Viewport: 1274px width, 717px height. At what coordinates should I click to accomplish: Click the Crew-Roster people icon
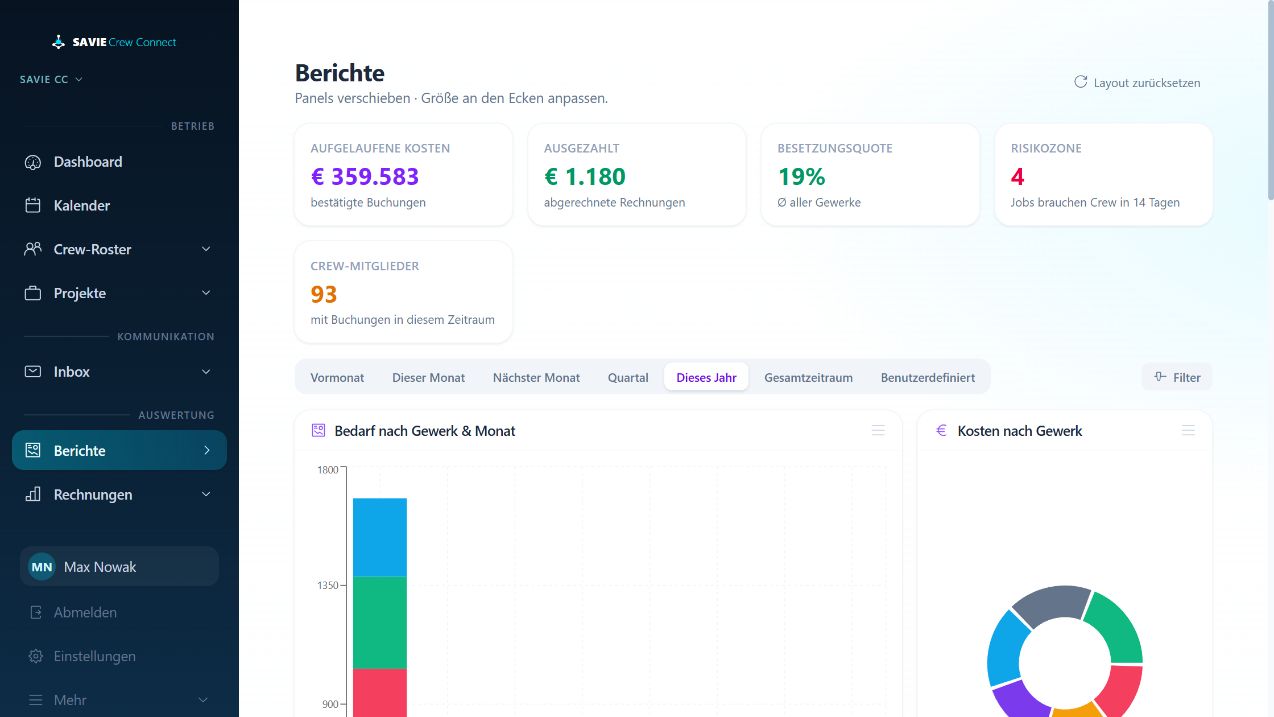pos(33,249)
